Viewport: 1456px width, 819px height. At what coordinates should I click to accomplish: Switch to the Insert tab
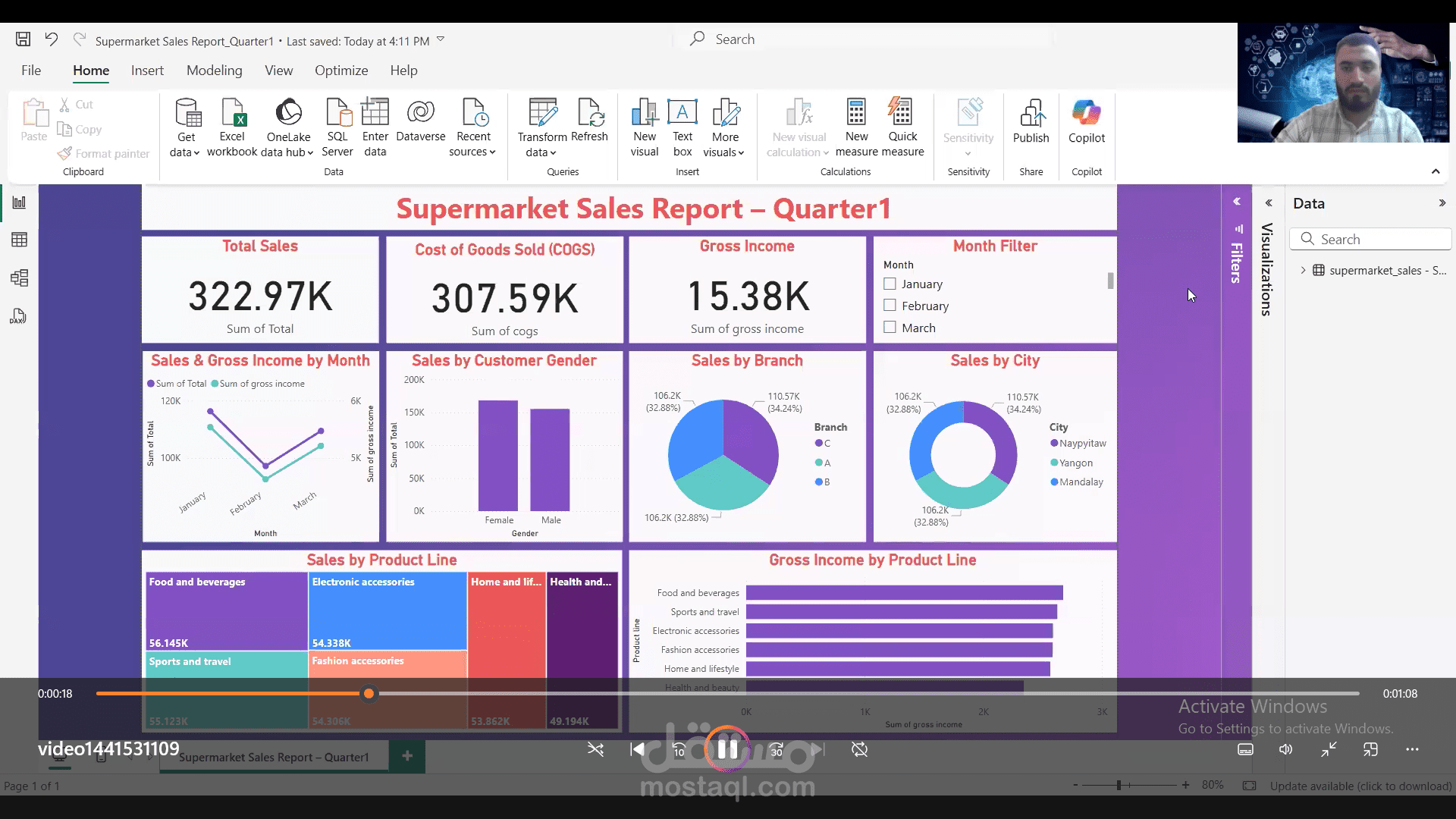[x=147, y=71]
